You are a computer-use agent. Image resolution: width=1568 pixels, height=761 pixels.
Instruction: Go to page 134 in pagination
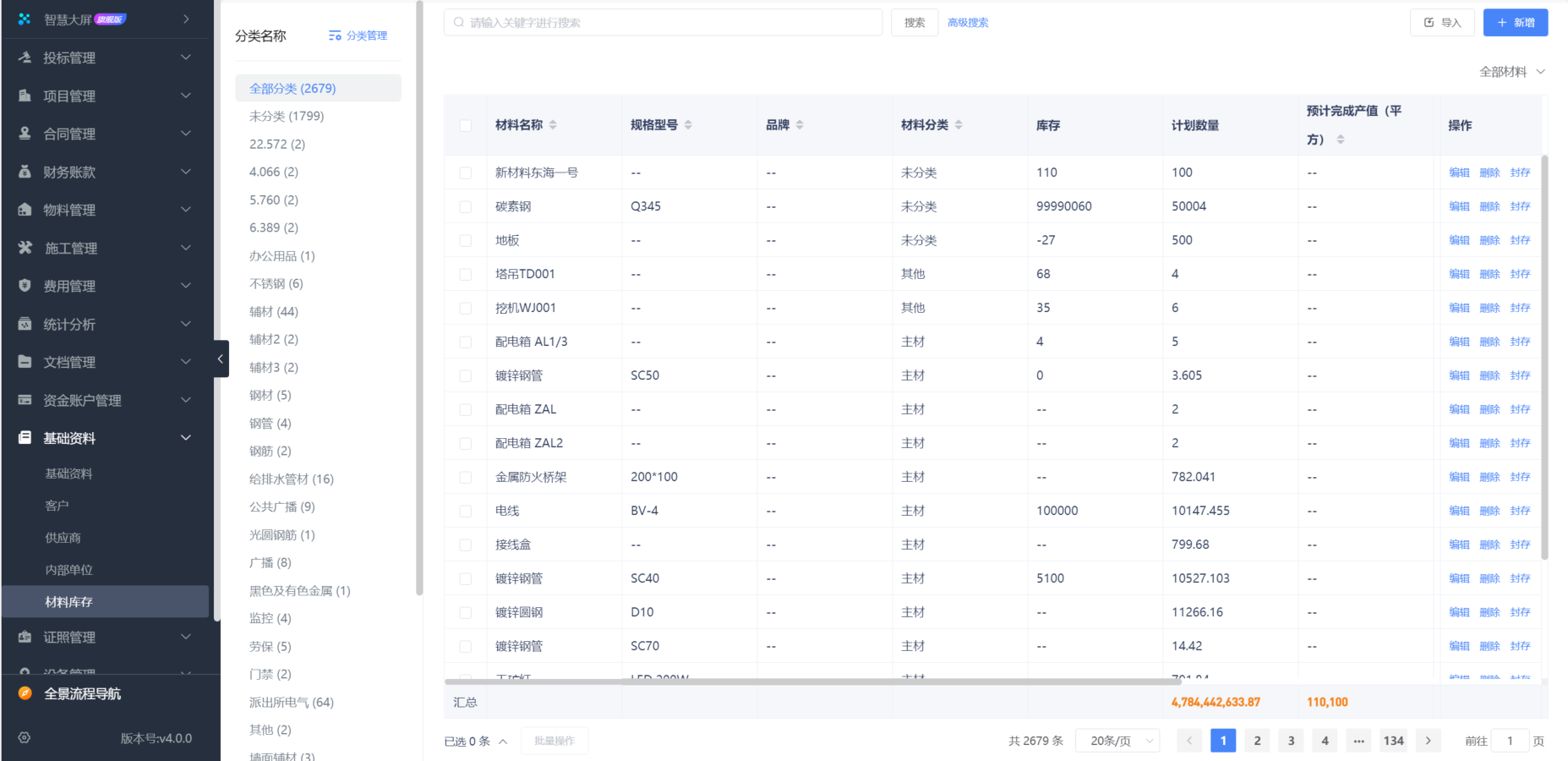pos(1393,740)
